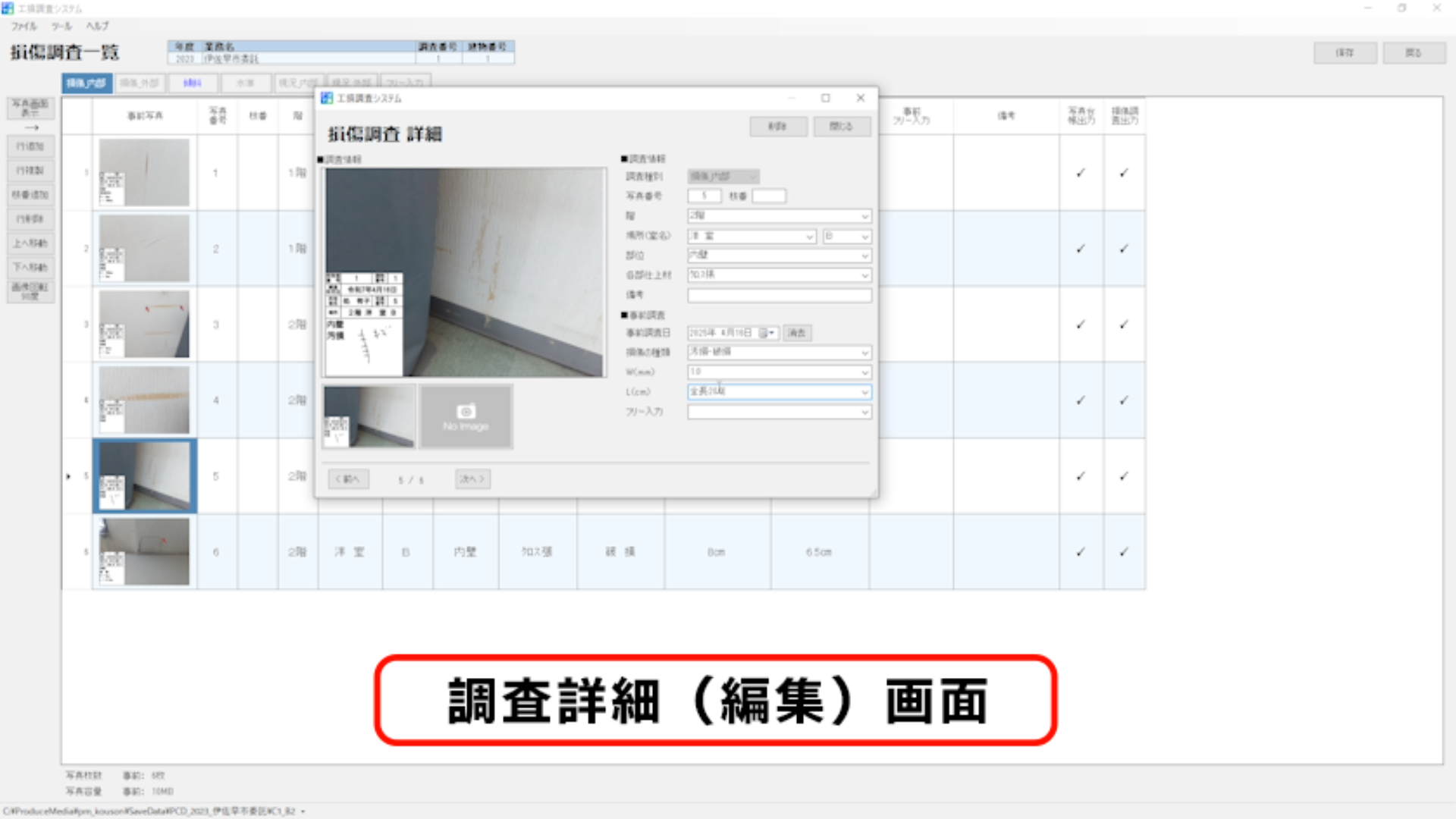Viewport: 1456px width, 819px height.
Task: Toggle row 1 damage survey output checkmark
Action: pos(1124,173)
